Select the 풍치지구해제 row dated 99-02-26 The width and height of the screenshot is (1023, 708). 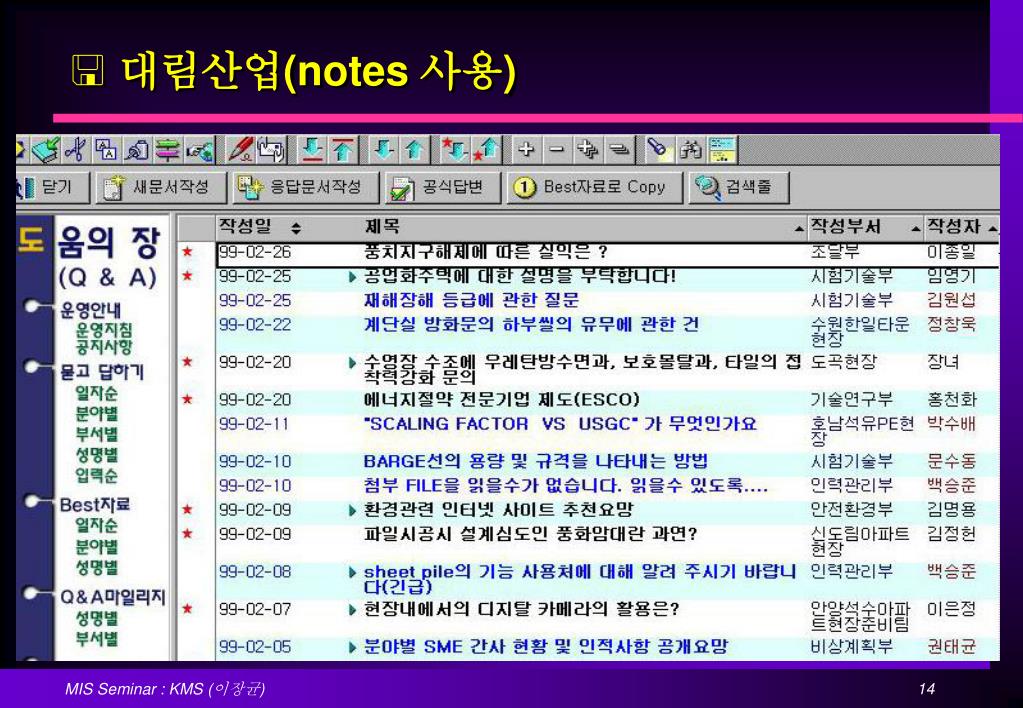tap(607, 253)
